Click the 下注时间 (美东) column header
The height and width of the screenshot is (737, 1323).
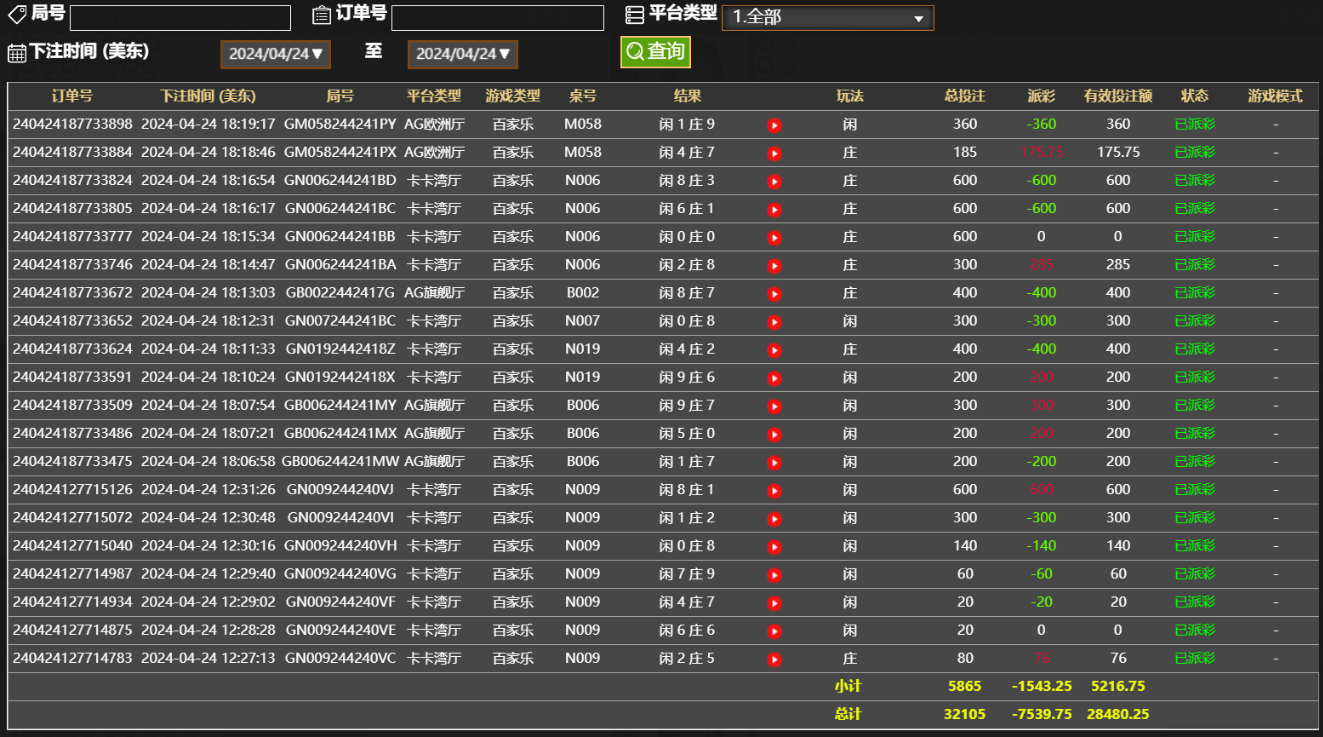tap(208, 96)
